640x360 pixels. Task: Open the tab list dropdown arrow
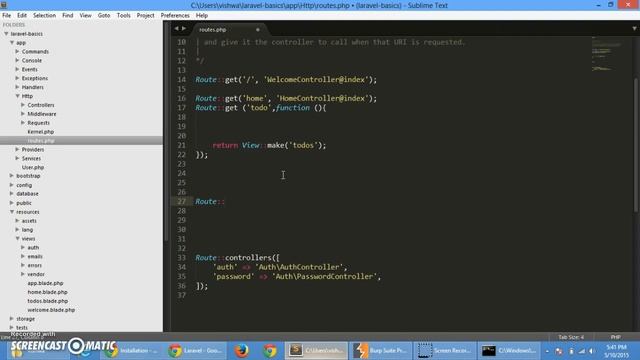coord(634,29)
